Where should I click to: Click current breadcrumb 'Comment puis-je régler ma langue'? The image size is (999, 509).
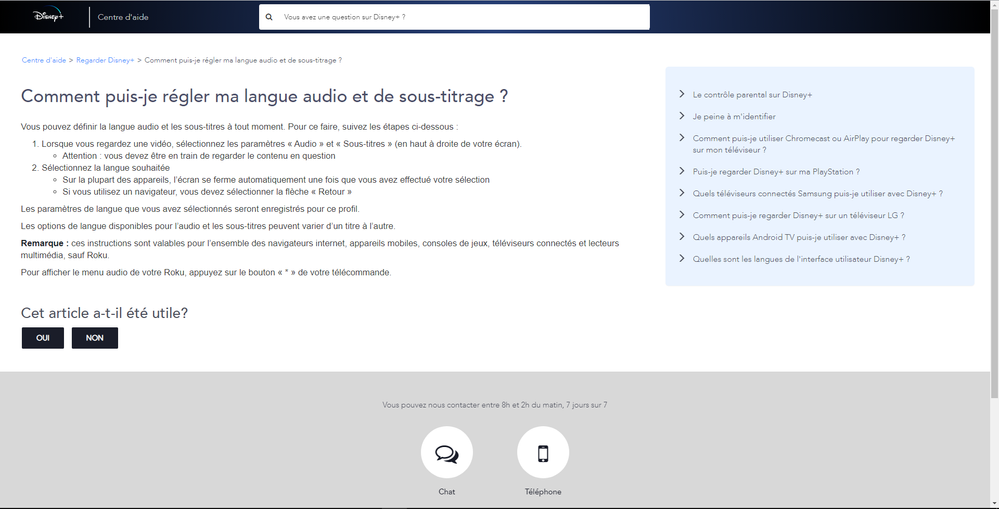pos(243,60)
